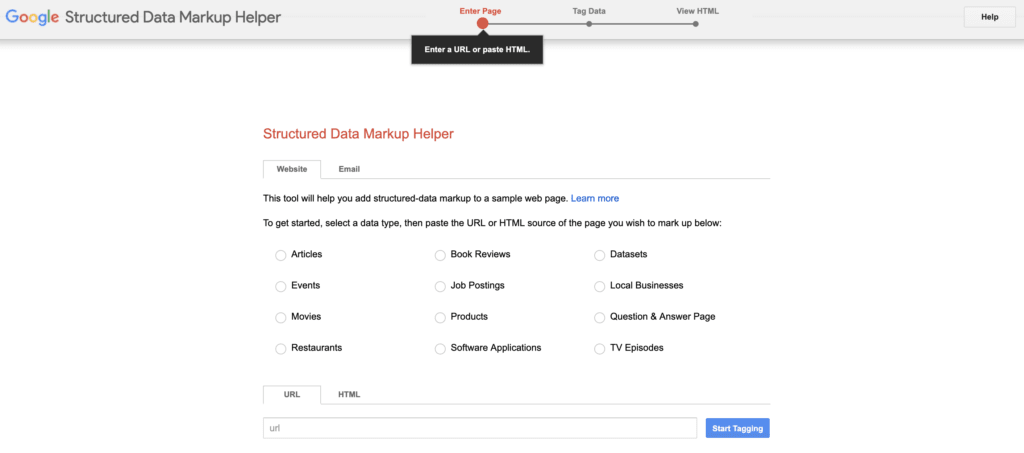Screen dimensions: 1024x453
Task: Focus the url input field
Action: pyautogui.click(x=480, y=428)
